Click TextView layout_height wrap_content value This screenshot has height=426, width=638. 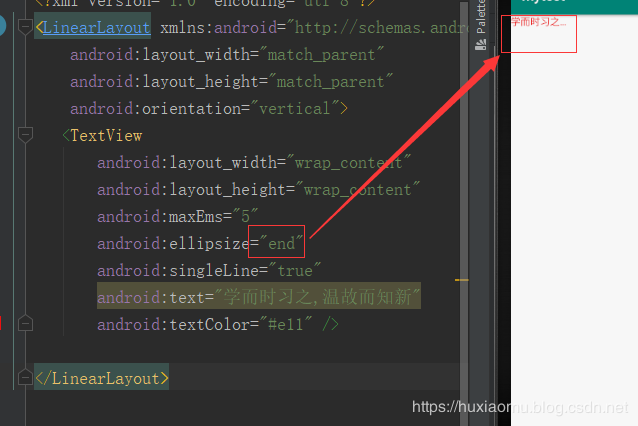358,190
